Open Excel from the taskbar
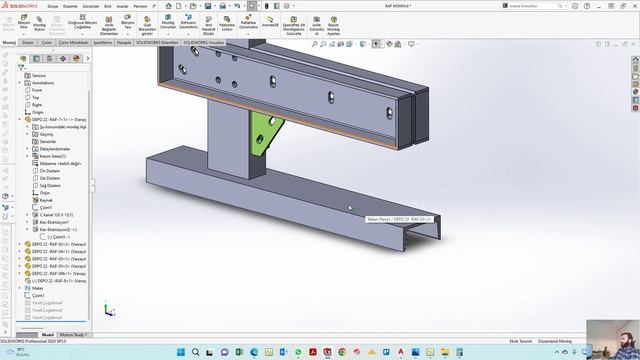The width and height of the screenshot is (640, 360). click(239, 352)
